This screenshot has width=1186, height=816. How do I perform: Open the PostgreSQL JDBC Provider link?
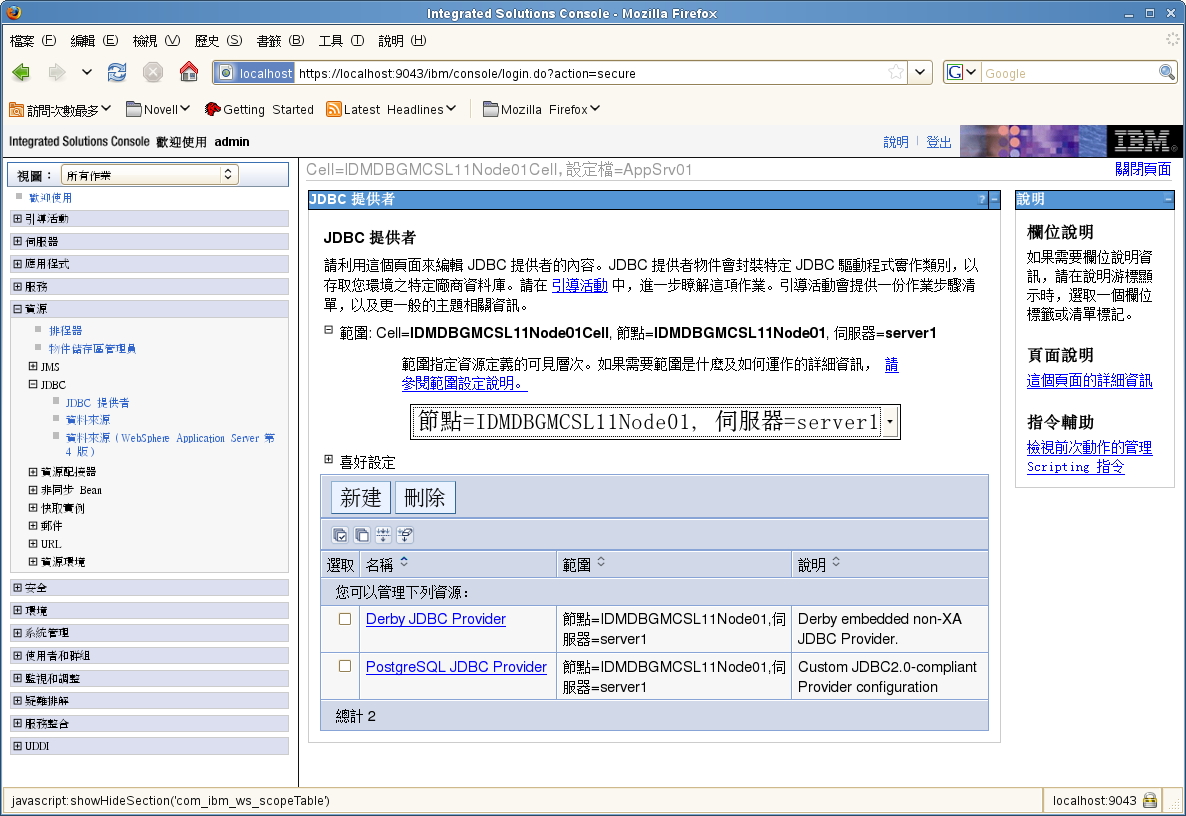pos(456,667)
